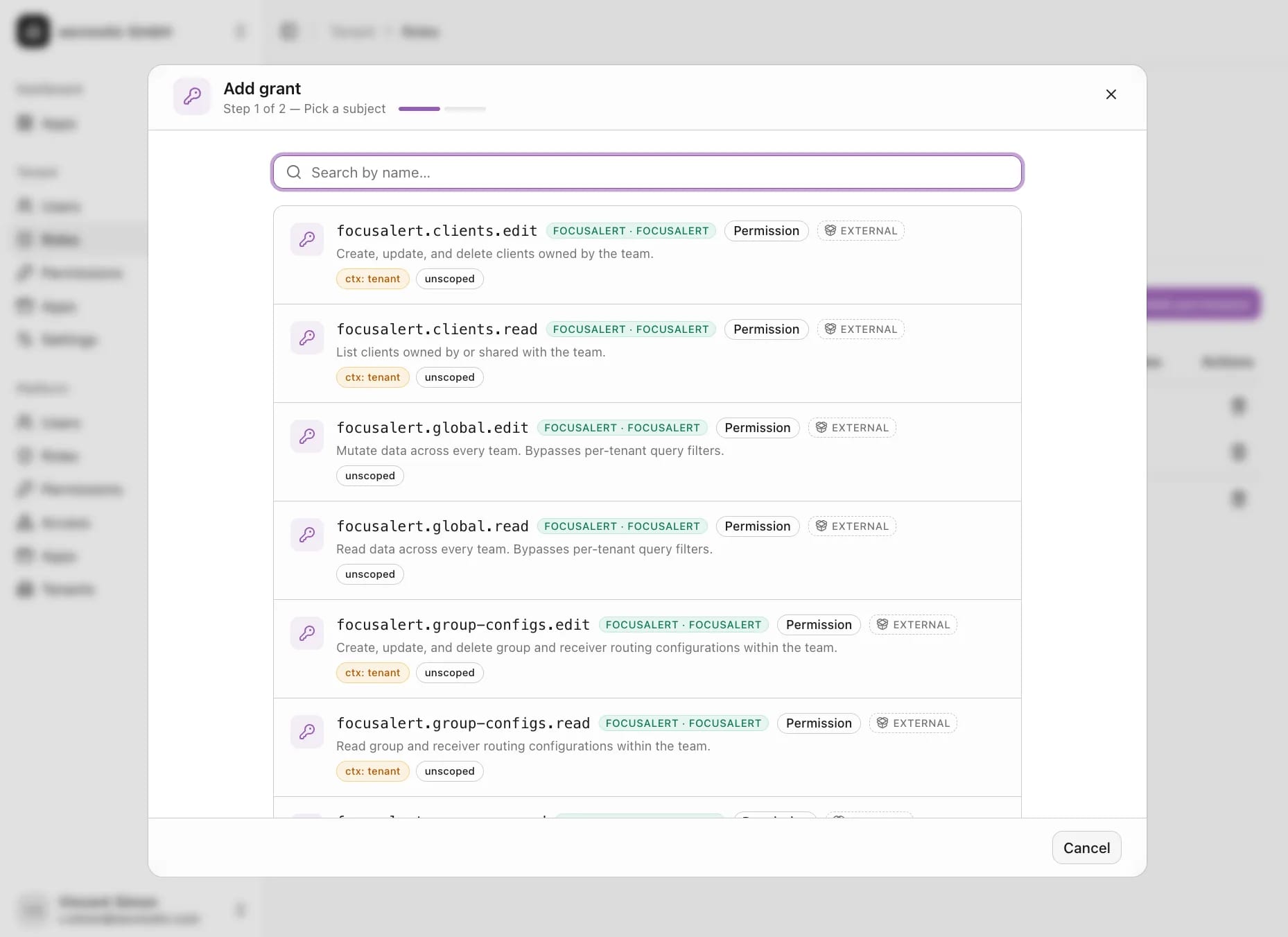Click EXTERNAL badge on focusalert.clients.read
Viewport: 1288px width, 937px height.
pos(860,329)
